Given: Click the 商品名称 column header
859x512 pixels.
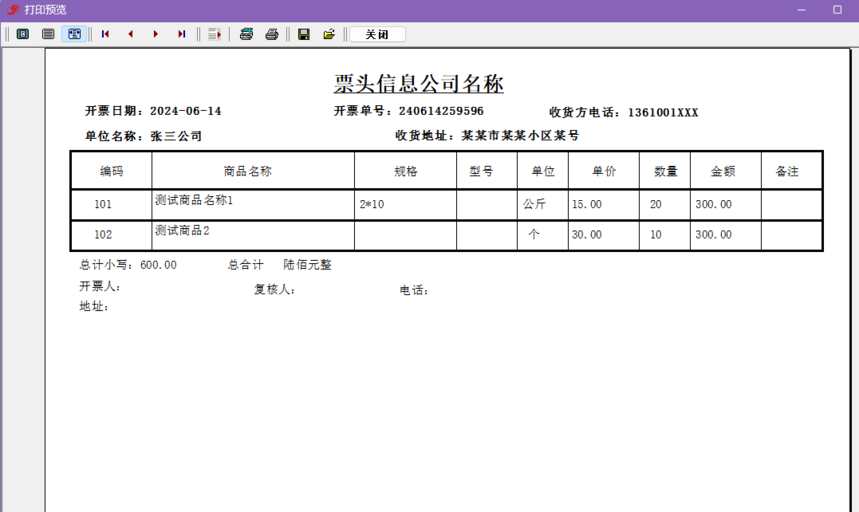Looking at the screenshot, I should coord(248,171).
